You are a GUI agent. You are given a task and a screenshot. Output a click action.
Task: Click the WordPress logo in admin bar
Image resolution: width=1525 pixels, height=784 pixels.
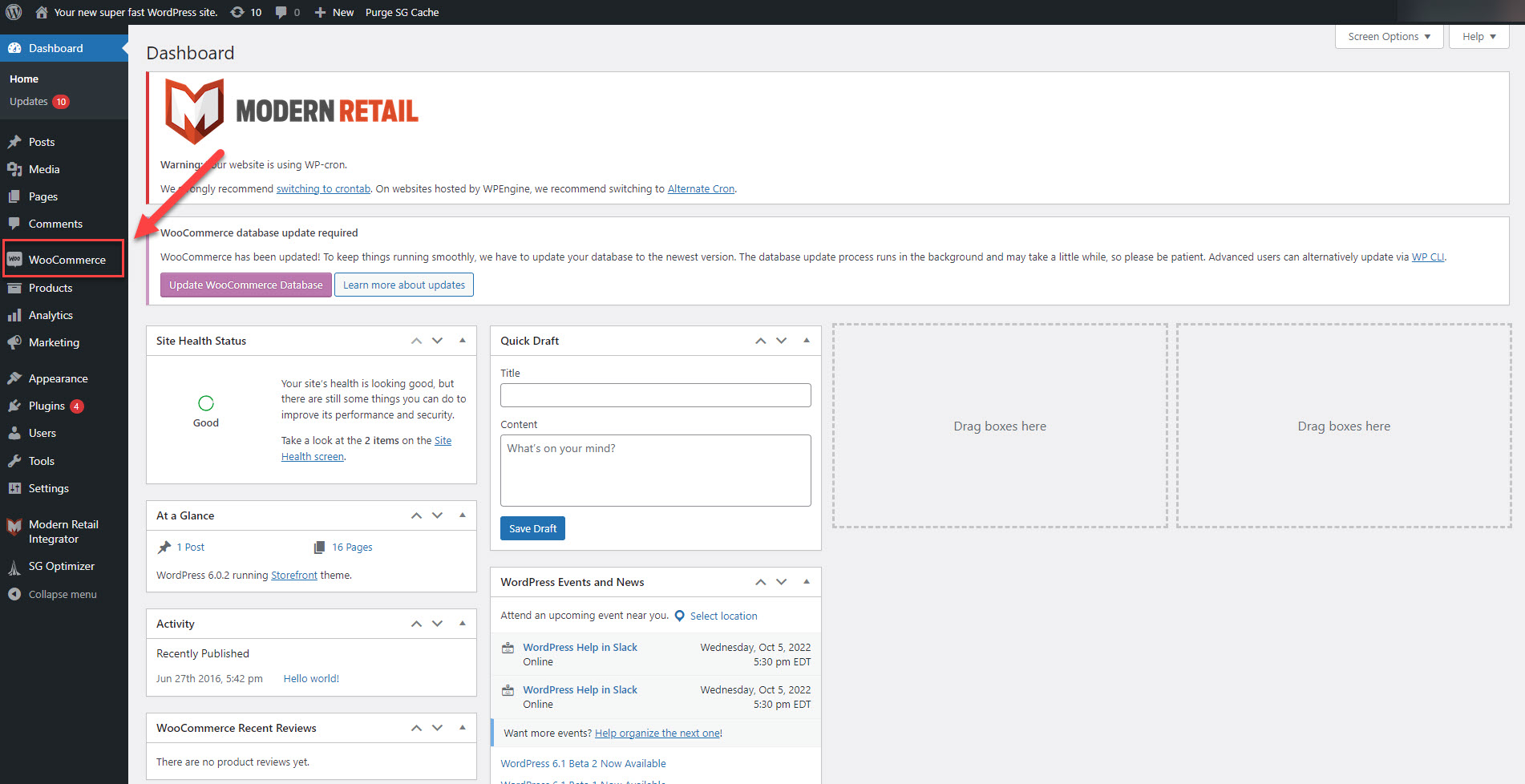[x=14, y=12]
